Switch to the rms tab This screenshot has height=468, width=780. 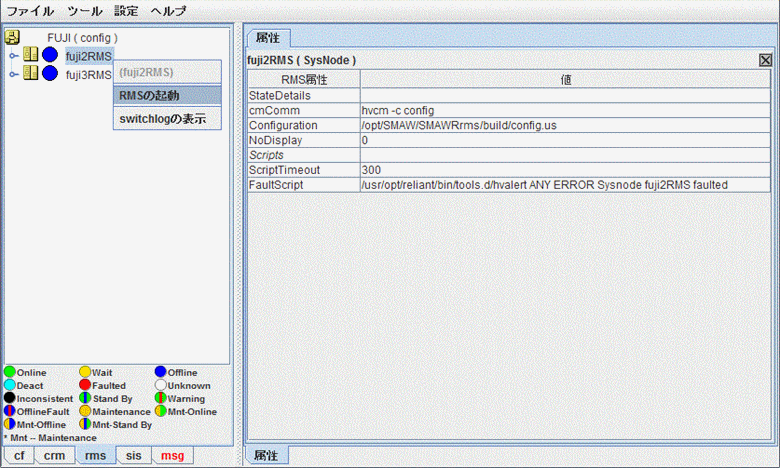coord(95,456)
